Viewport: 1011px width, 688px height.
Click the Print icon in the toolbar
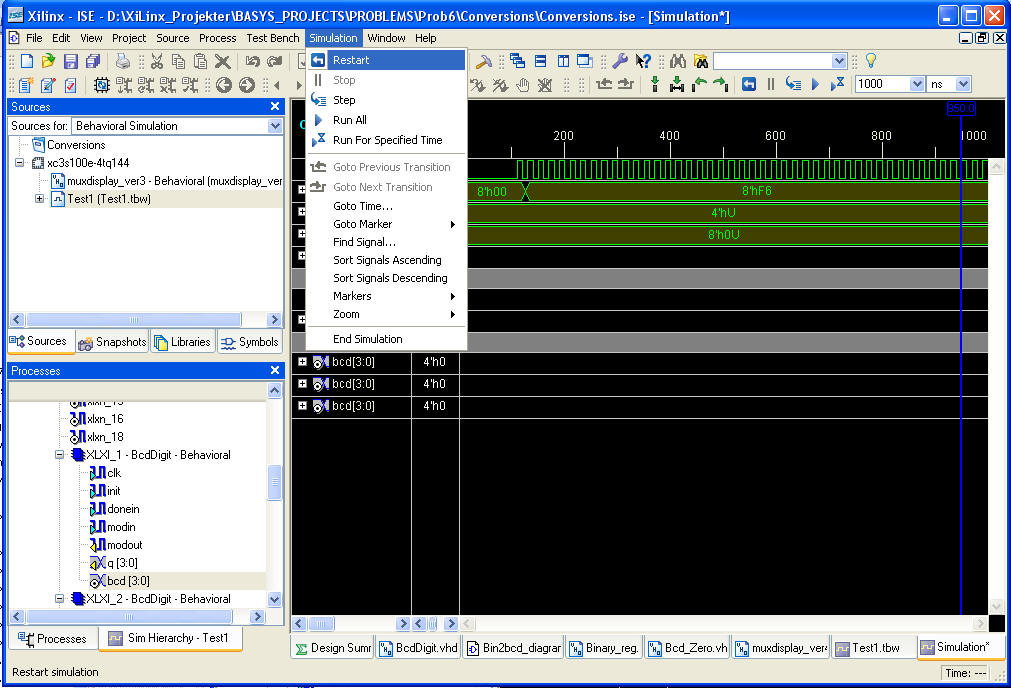pyautogui.click(x=123, y=61)
